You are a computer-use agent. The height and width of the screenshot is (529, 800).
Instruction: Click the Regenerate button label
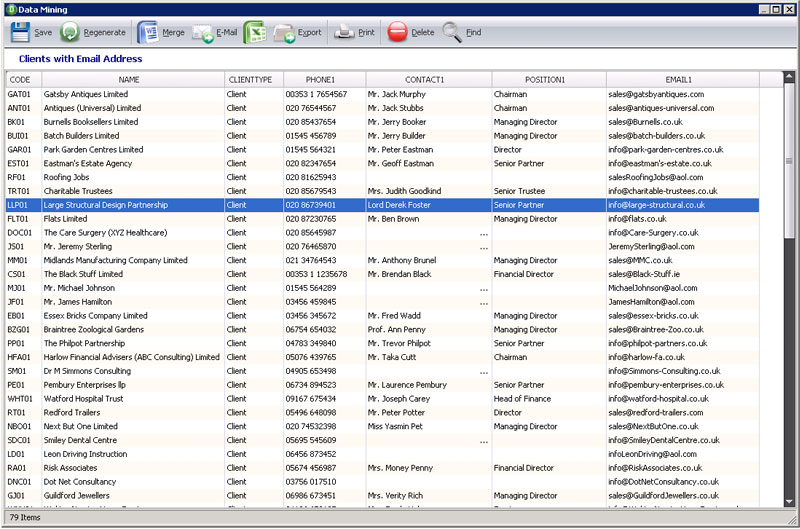click(105, 32)
